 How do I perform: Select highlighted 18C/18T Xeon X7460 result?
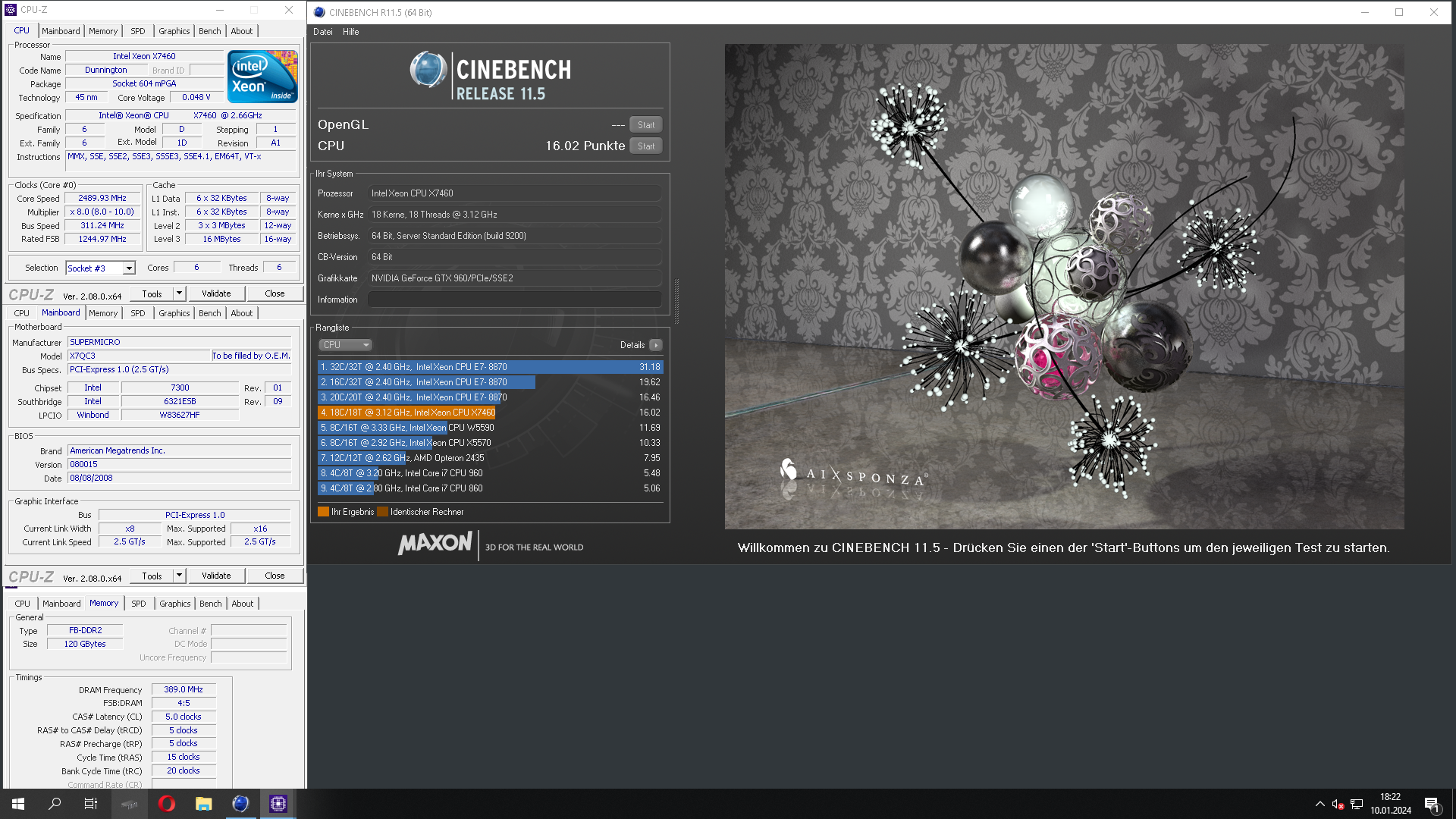(x=490, y=413)
